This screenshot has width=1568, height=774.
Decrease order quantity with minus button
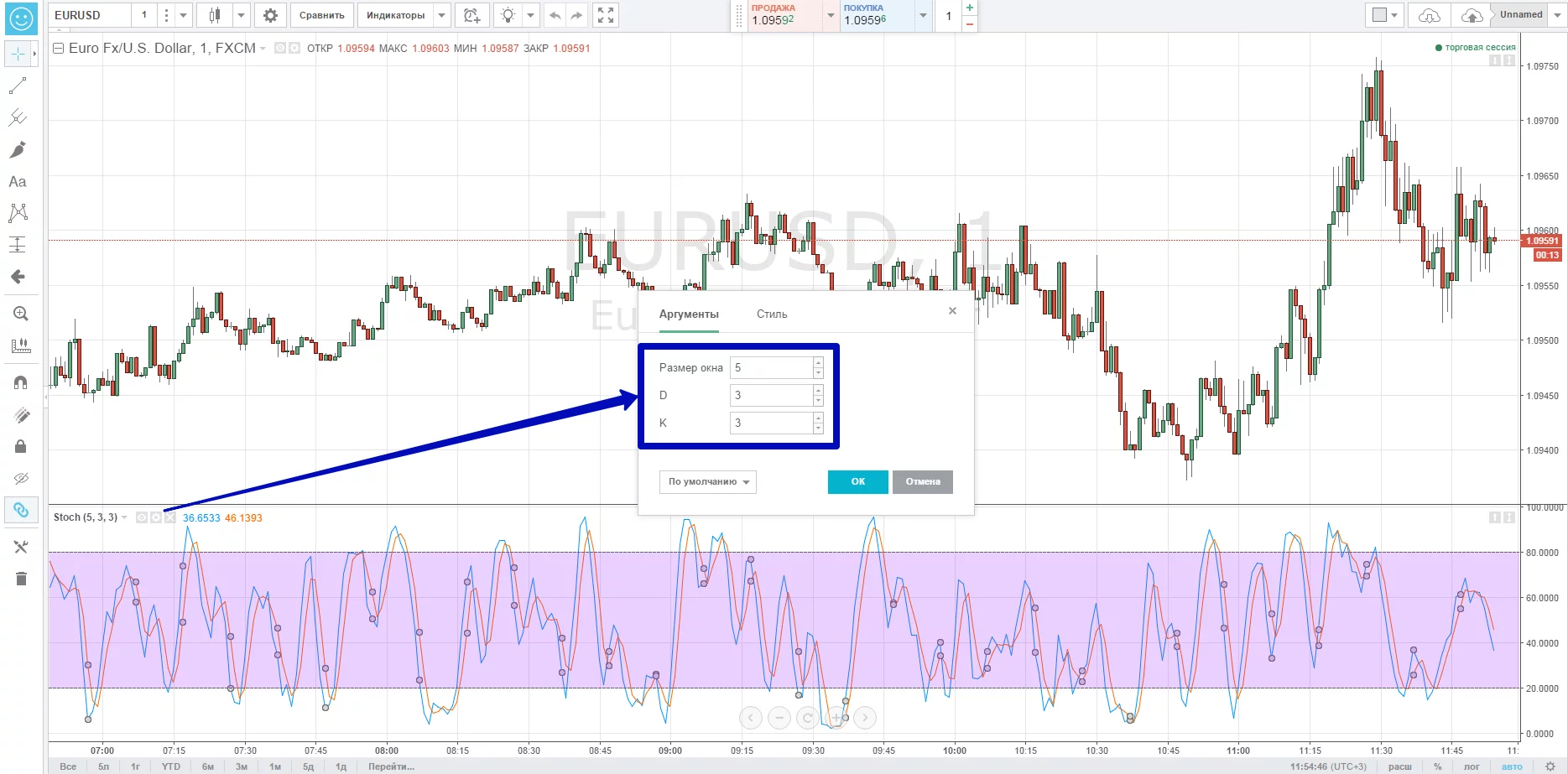pyautogui.click(x=970, y=24)
